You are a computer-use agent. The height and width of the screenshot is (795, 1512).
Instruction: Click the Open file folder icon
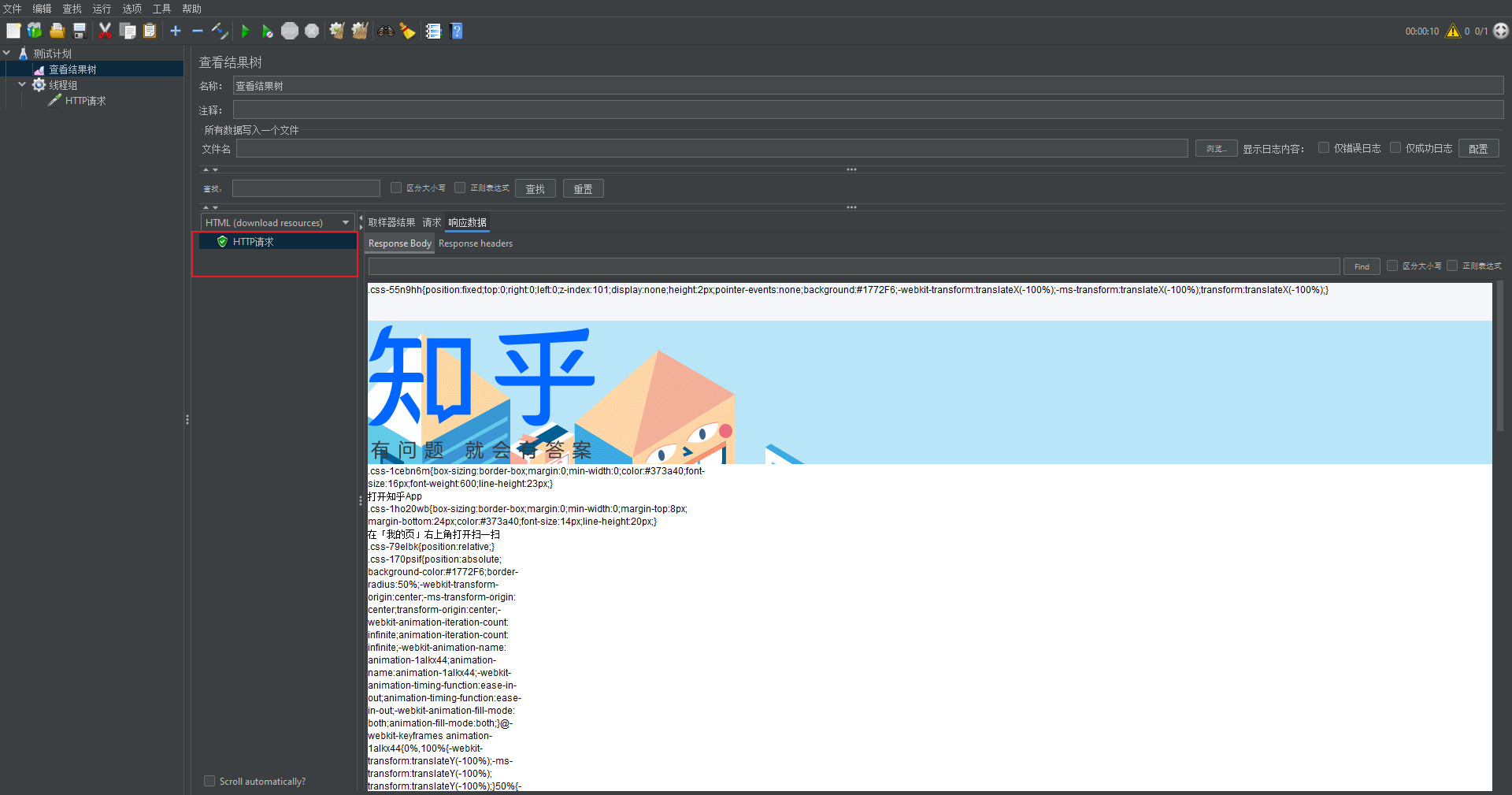57,31
